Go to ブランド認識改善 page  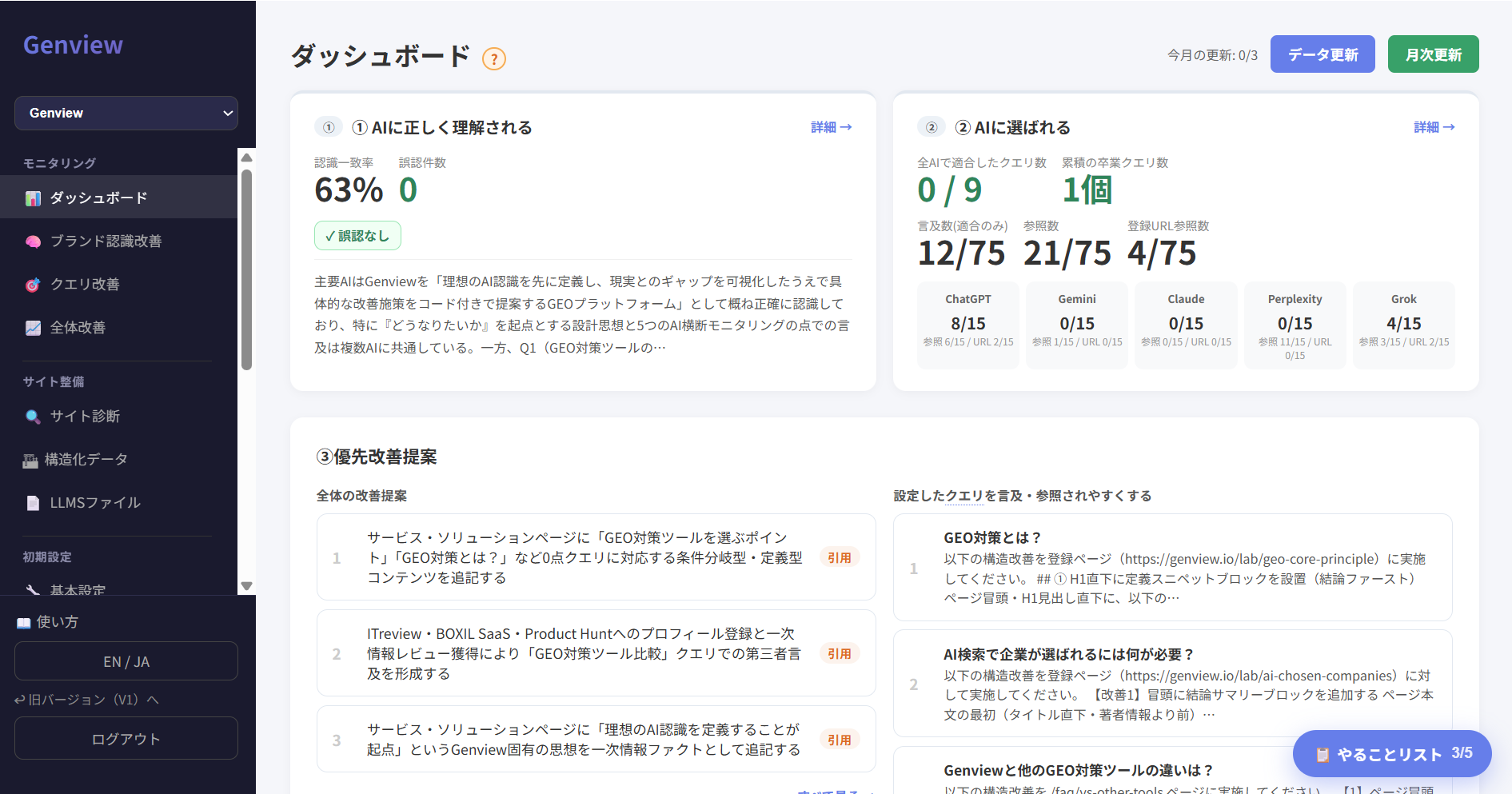click(x=118, y=241)
